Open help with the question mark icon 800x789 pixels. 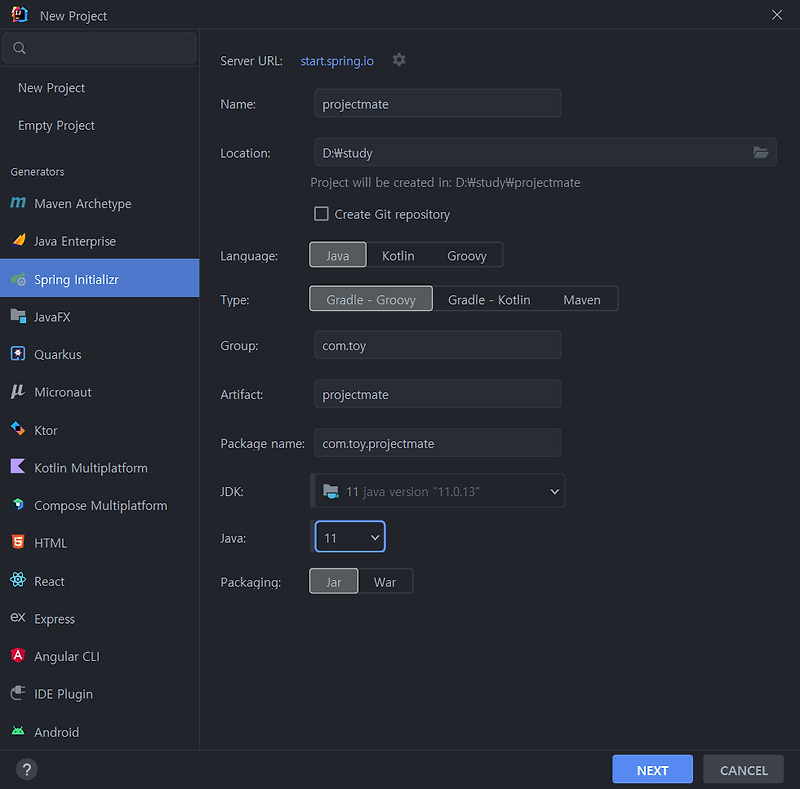tap(27, 769)
